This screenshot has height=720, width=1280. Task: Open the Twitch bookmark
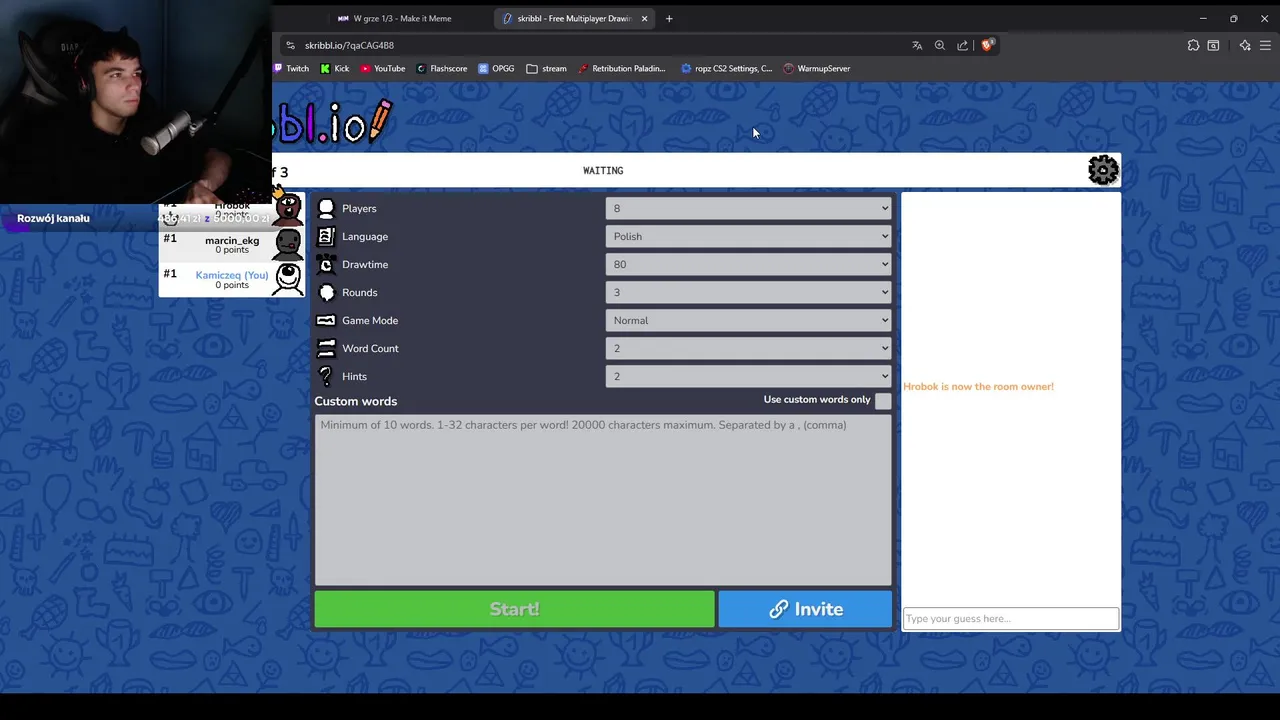(291, 68)
